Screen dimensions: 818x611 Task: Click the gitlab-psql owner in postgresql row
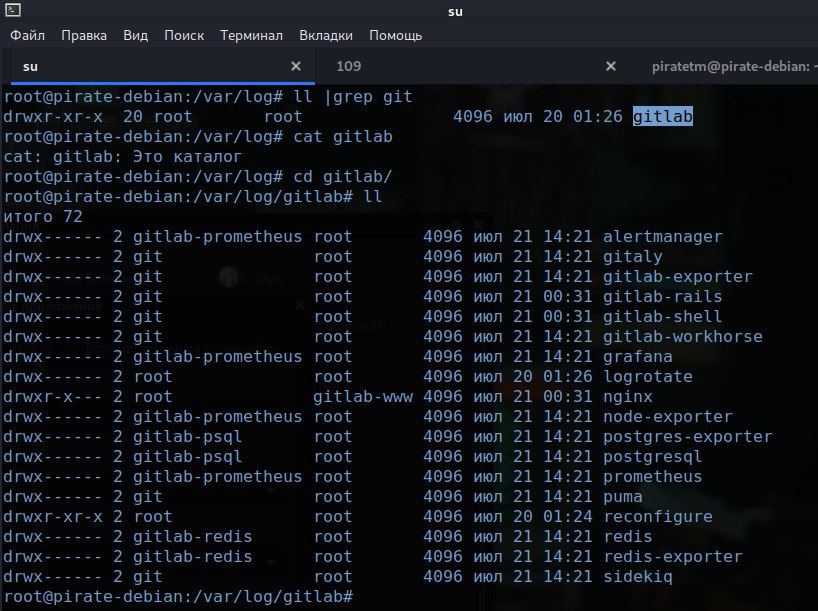187,457
